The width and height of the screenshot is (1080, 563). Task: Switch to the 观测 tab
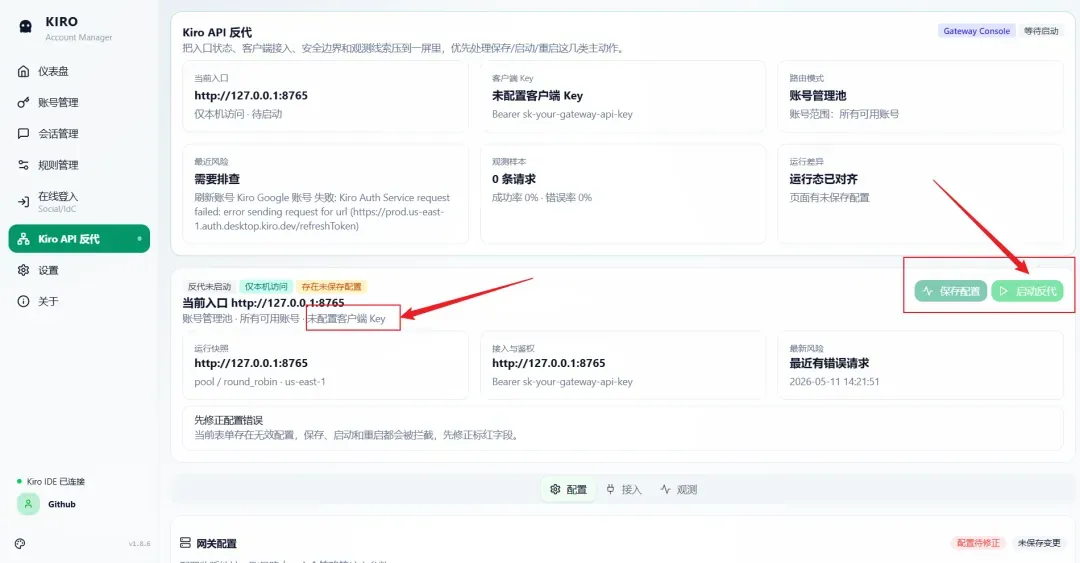[678, 489]
